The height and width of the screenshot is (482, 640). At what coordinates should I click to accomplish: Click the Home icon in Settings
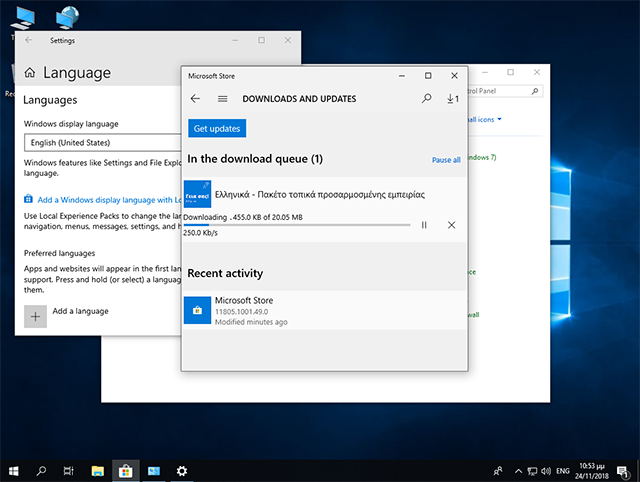point(30,73)
